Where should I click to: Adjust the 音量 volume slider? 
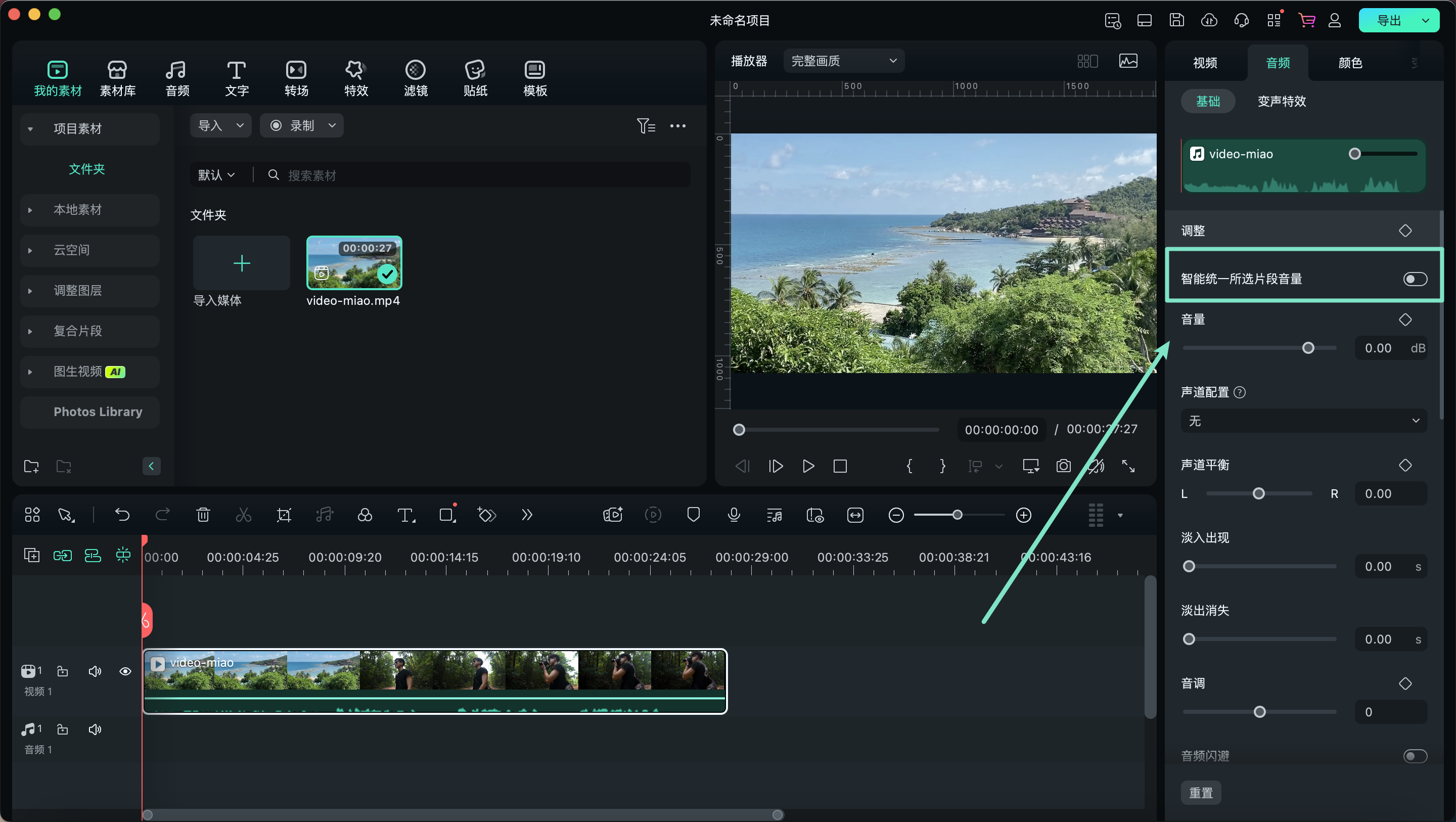click(x=1307, y=348)
